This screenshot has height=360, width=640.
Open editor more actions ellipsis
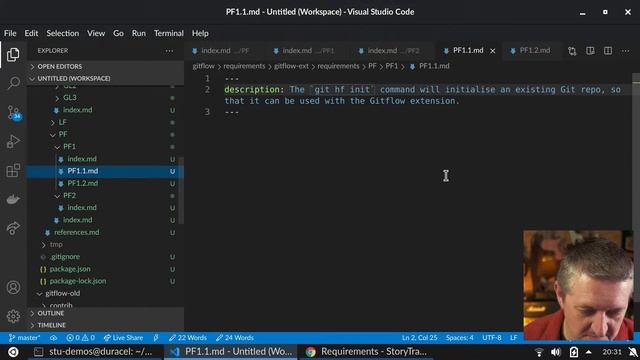(x=625, y=51)
